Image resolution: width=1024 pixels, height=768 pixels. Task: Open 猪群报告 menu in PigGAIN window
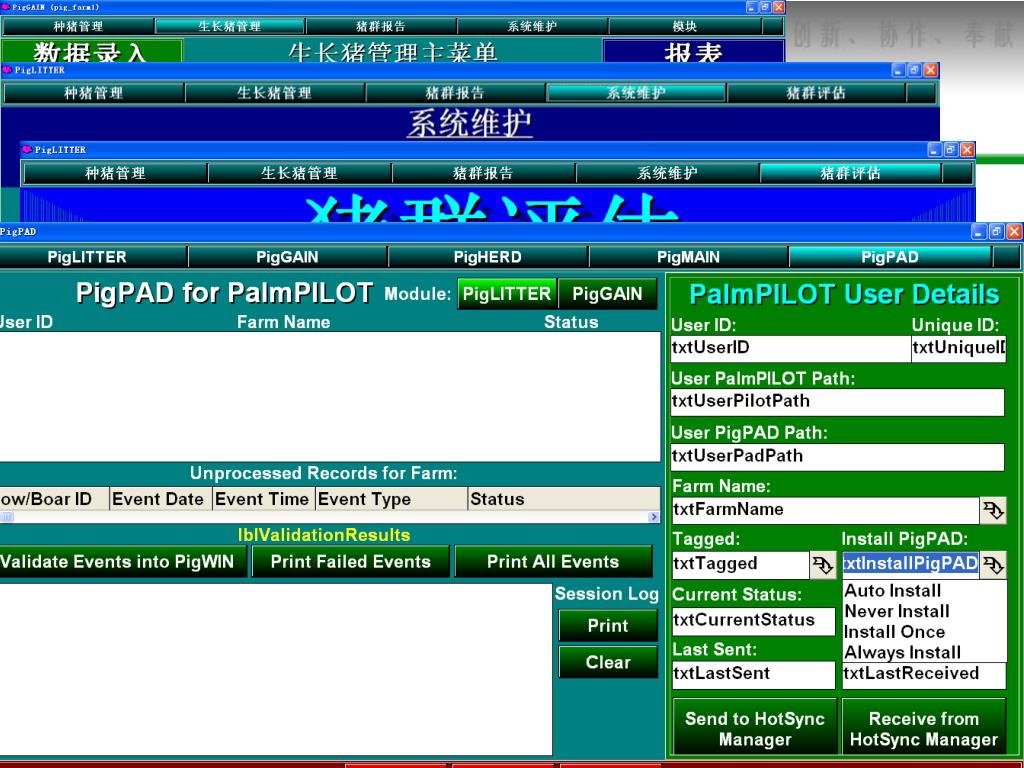tap(381, 26)
